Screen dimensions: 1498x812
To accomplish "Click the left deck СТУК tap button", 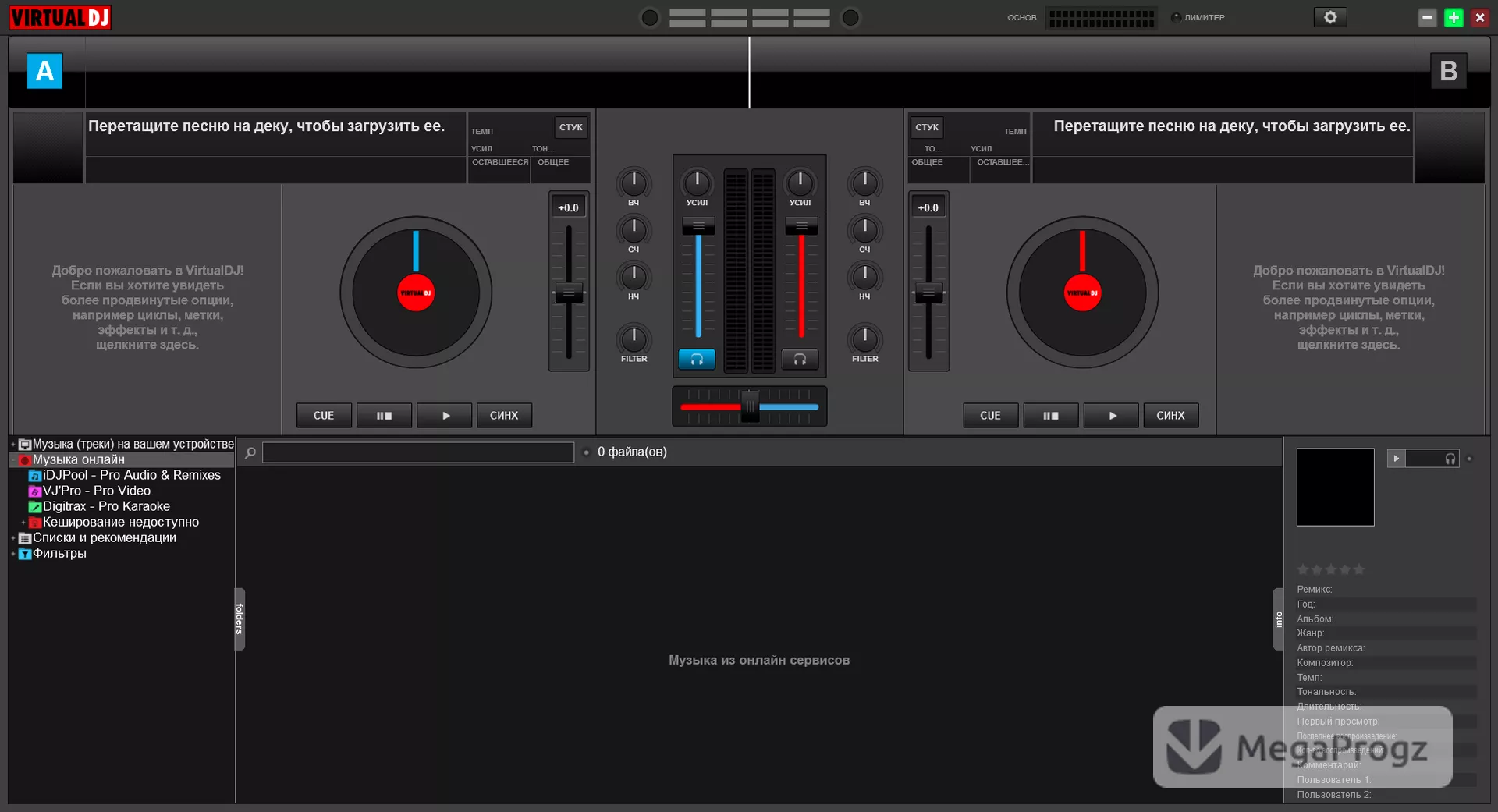I will click(x=571, y=127).
